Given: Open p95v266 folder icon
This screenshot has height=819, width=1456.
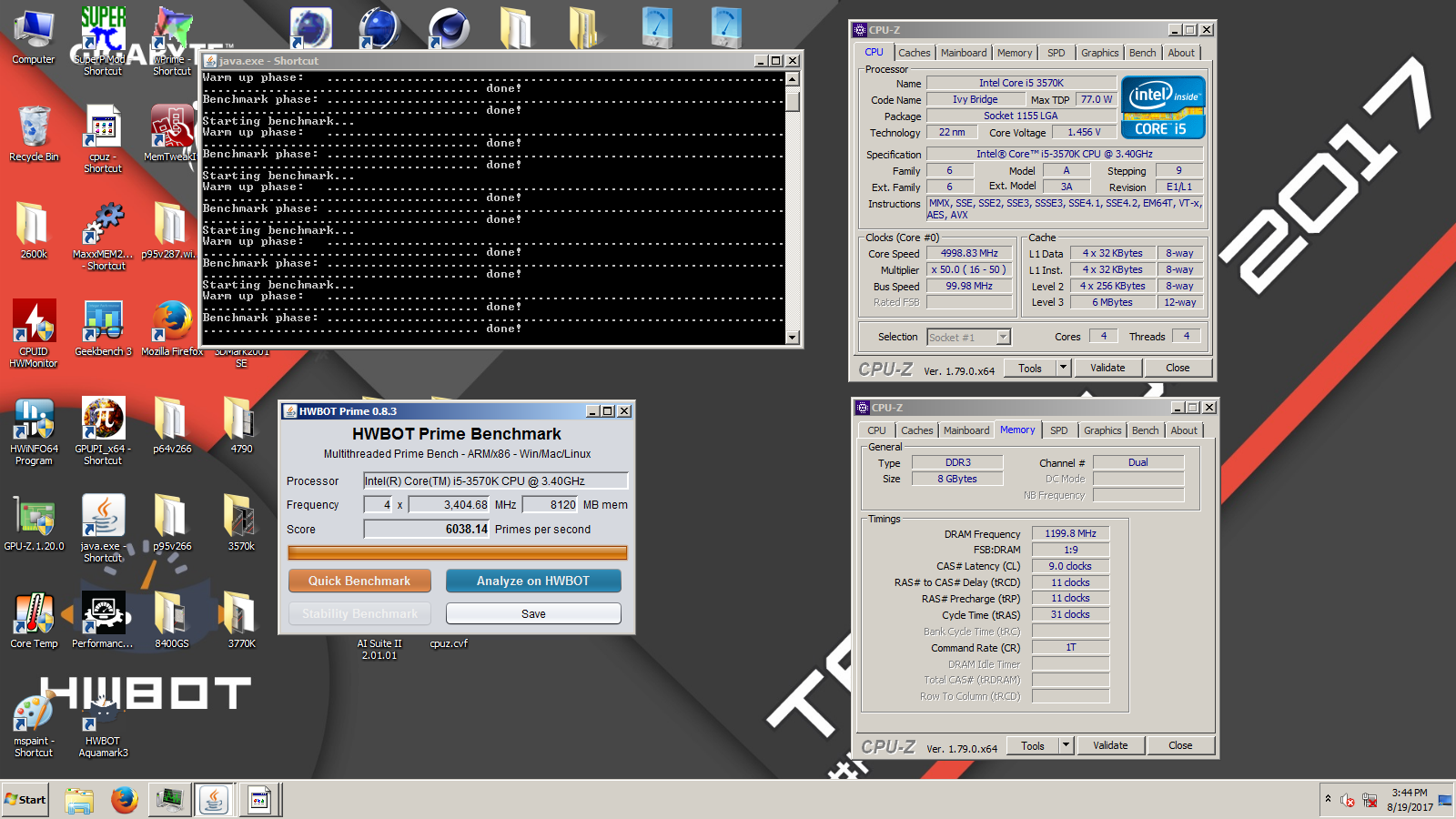Looking at the screenshot, I should (x=172, y=523).
